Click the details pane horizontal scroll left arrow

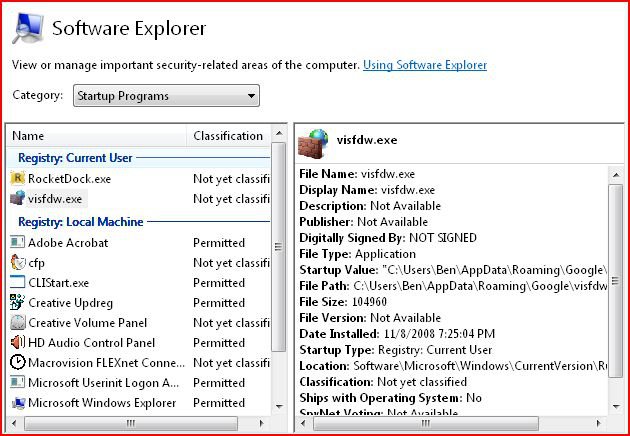point(304,423)
